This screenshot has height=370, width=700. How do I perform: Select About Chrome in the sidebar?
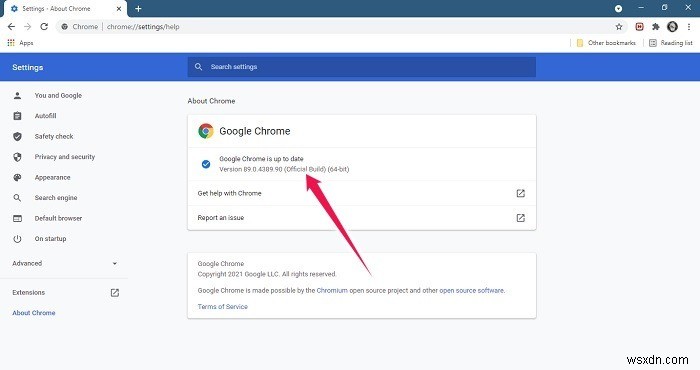coord(34,313)
